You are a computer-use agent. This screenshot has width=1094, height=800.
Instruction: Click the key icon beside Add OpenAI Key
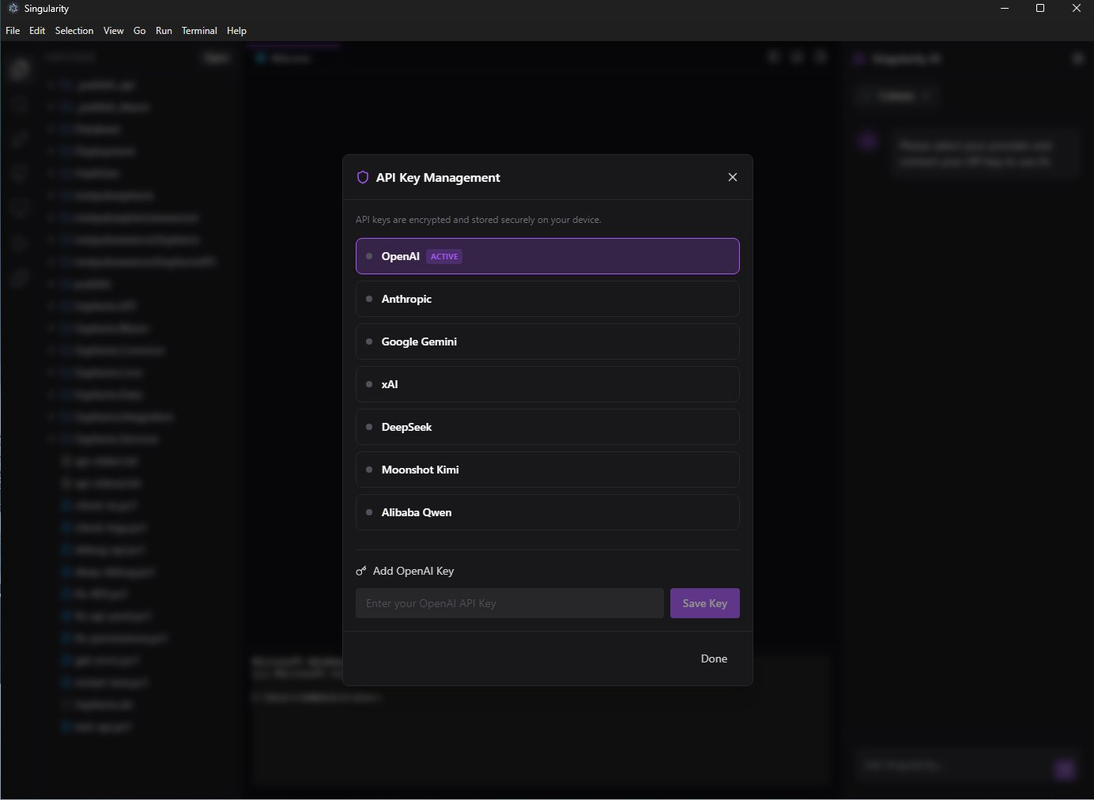coord(361,570)
